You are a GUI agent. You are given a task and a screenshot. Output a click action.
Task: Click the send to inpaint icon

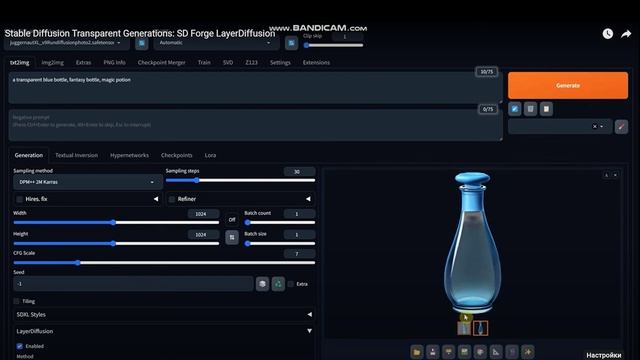click(x=464, y=352)
